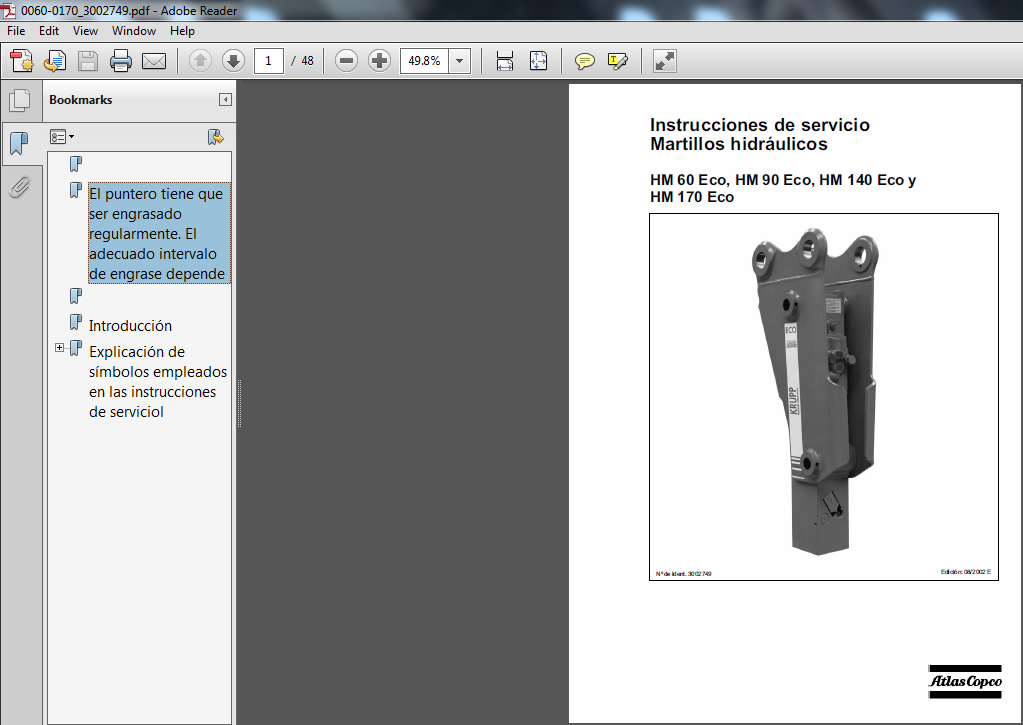This screenshot has height=725, width=1023.
Task: Select the blank bookmark above Introducción
Action: (76, 296)
